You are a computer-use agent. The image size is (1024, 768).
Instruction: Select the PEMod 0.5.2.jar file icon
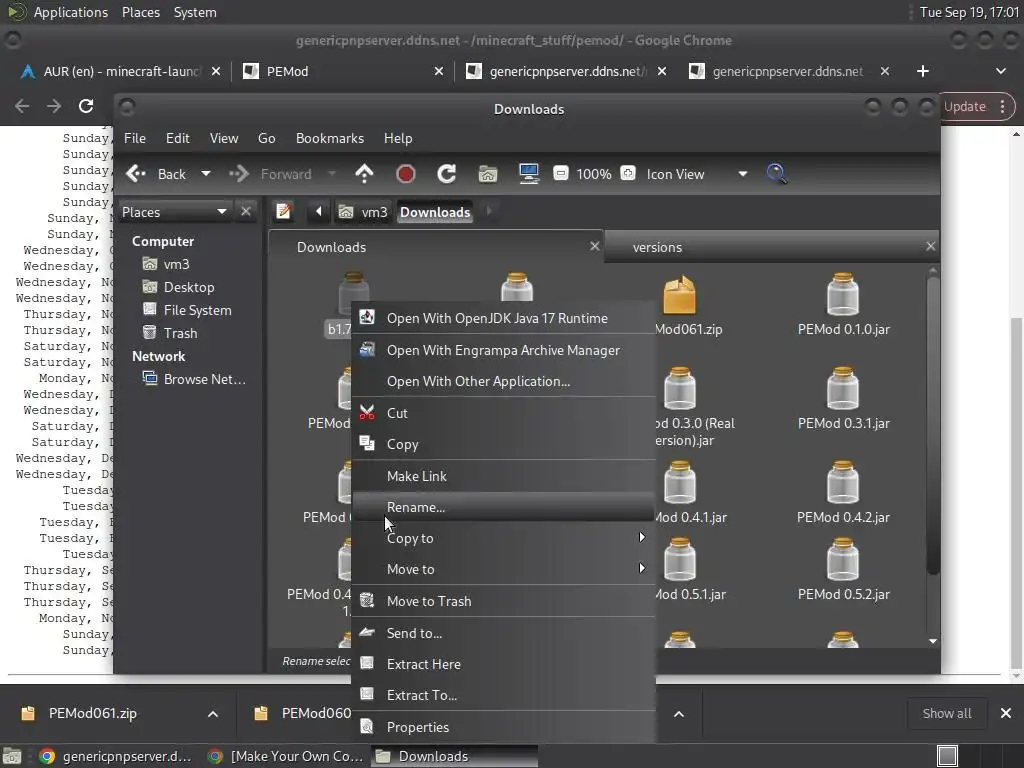point(842,560)
